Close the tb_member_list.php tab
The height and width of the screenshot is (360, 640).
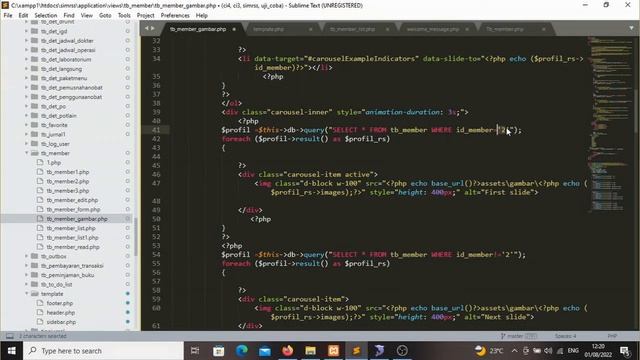(x=387, y=29)
